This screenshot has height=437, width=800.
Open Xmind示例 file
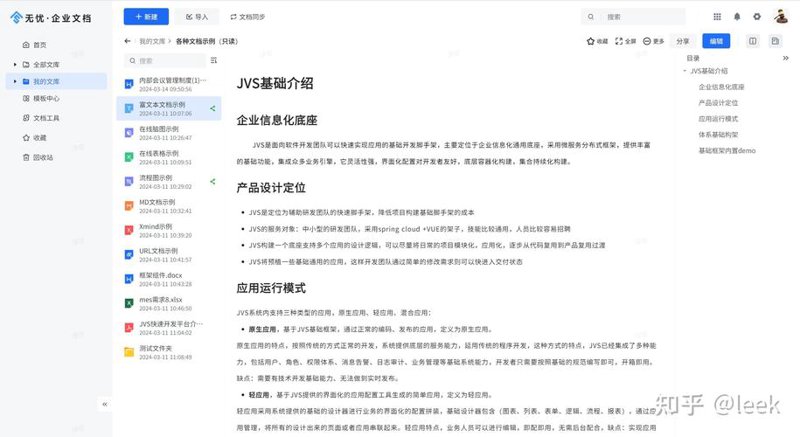pyautogui.click(x=169, y=230)
